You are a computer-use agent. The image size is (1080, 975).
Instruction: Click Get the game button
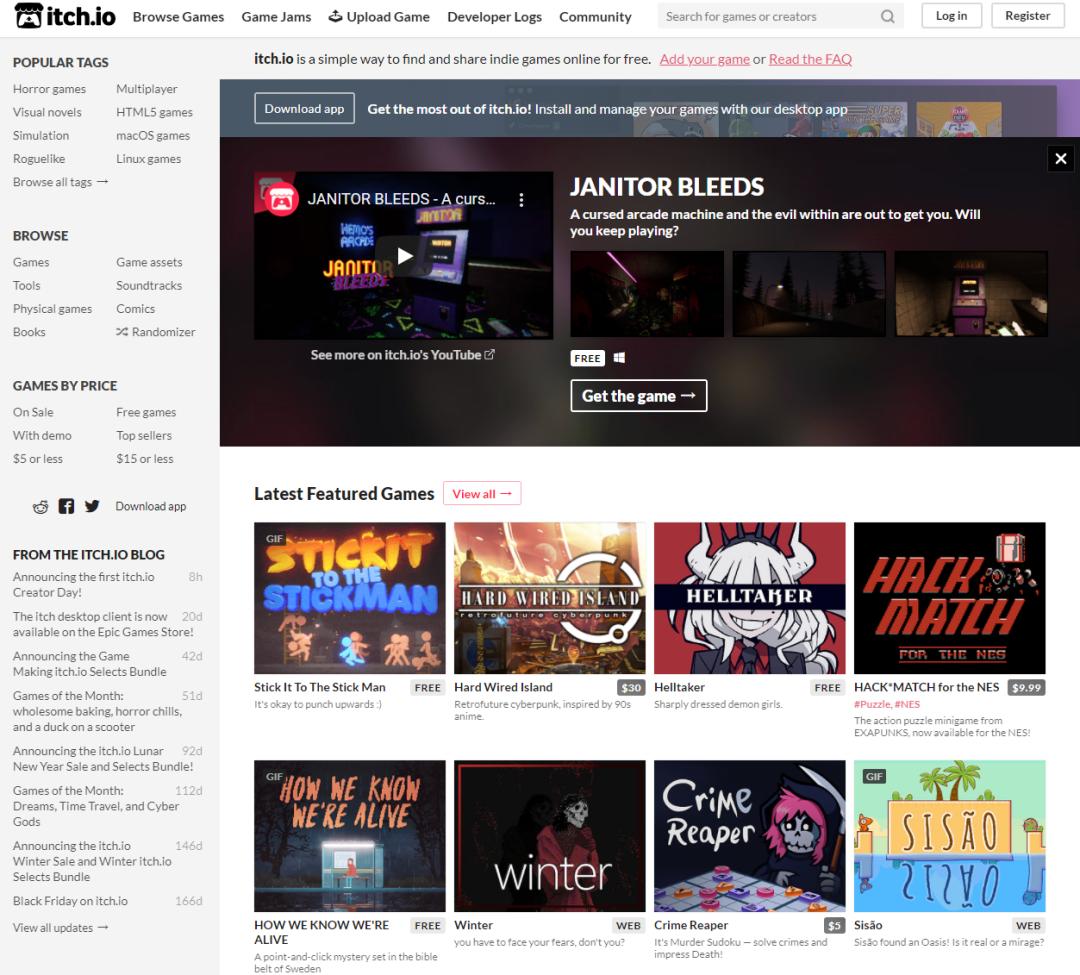[x=638, y=396]
